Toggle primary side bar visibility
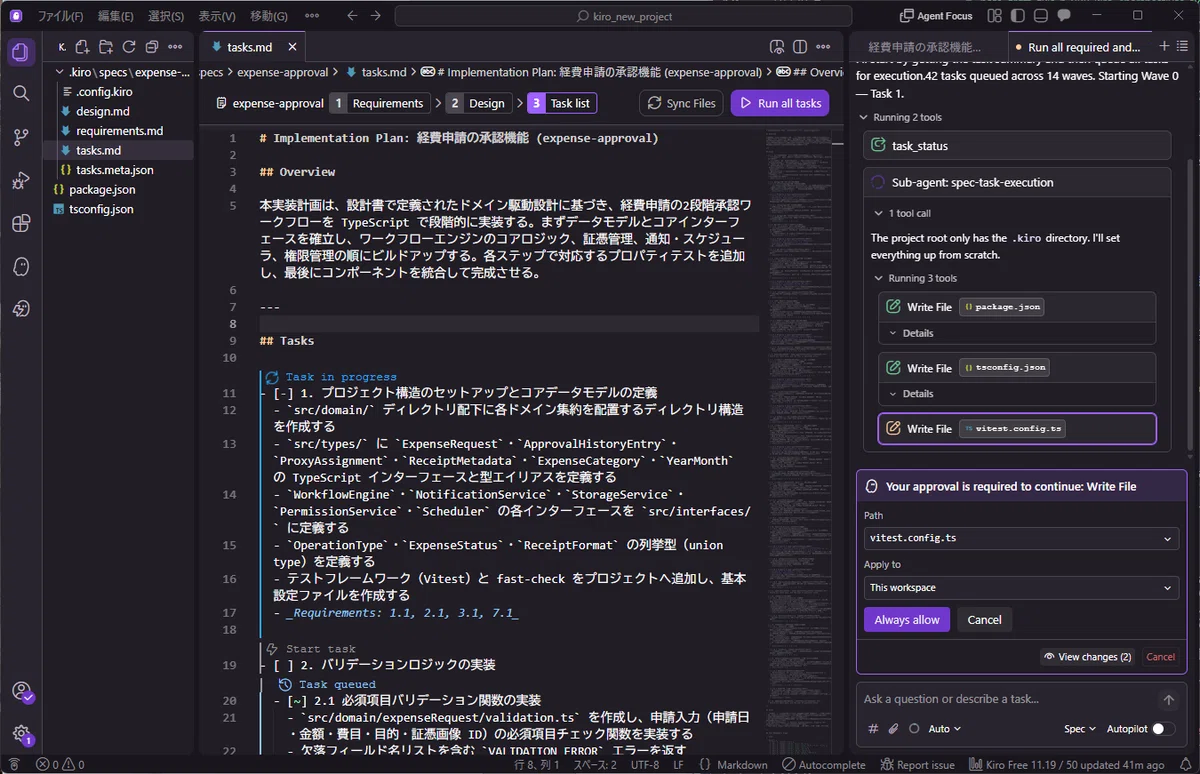 [1018, 16]
